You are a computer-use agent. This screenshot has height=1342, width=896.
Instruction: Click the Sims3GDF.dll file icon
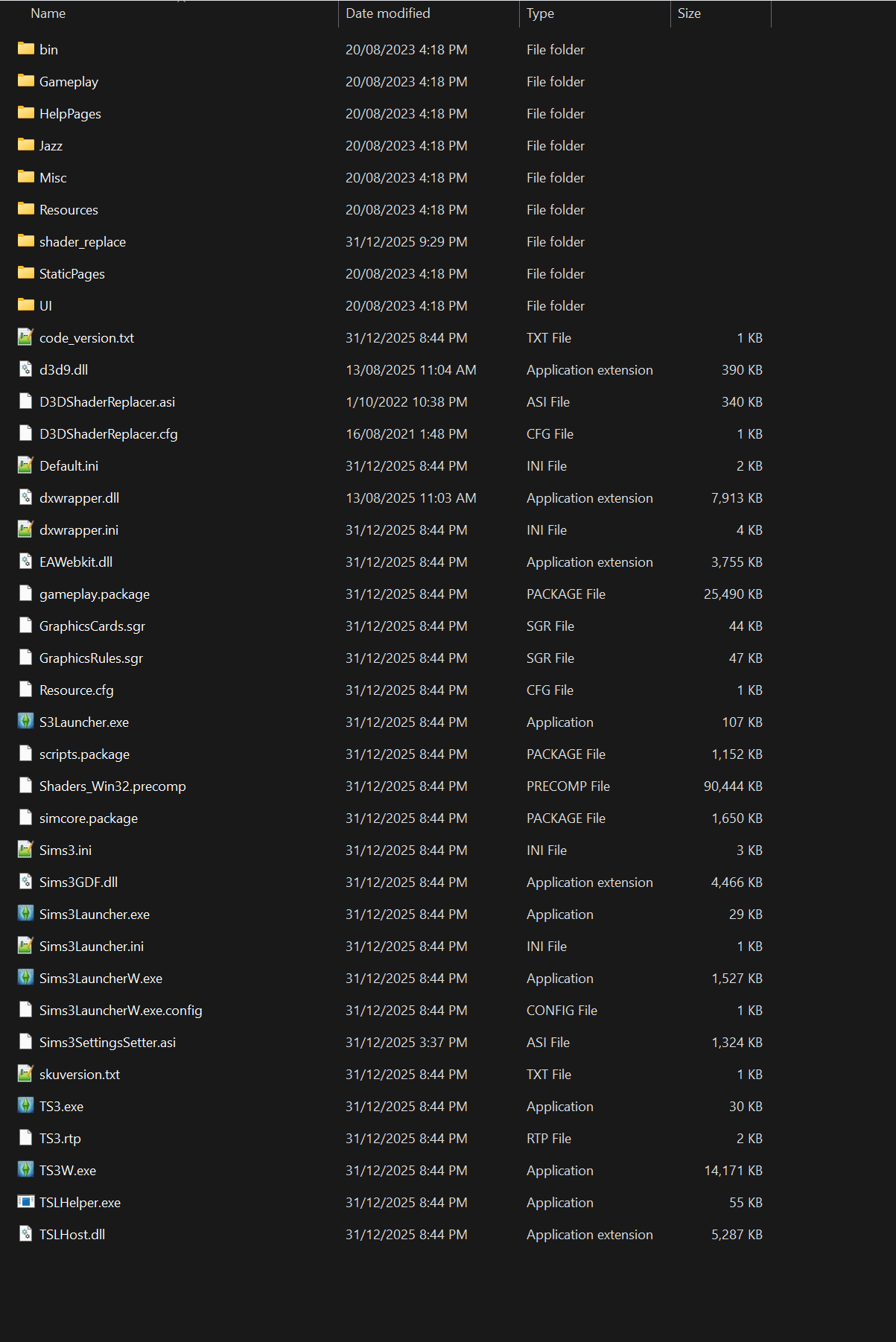[x=26, y=882]
